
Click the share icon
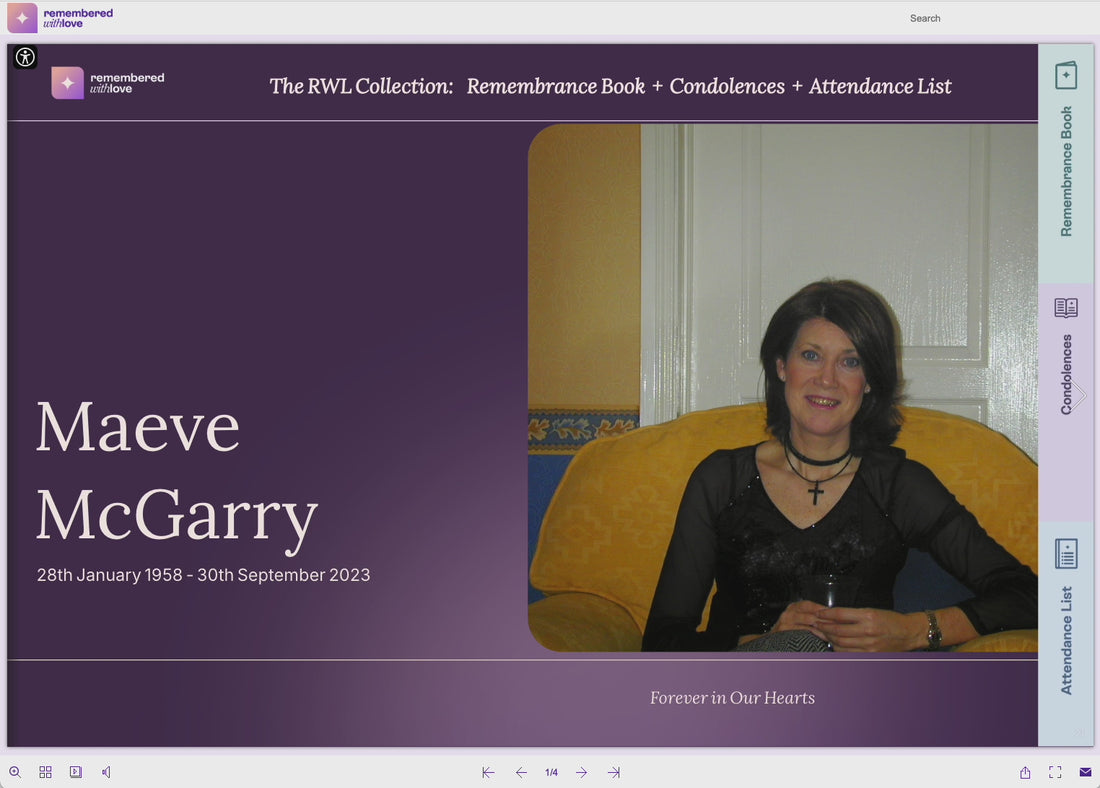pos(1025,772)
